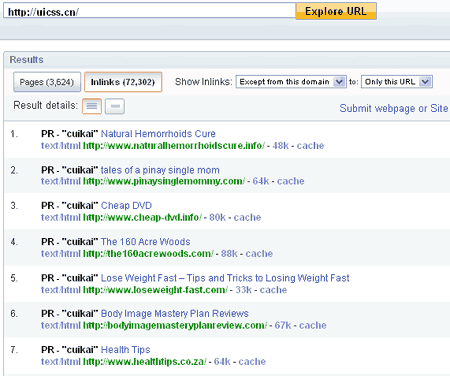Click the 'Show Inlinks:' label
Viewport: 450px width, 376px height.
click(204, 82)
